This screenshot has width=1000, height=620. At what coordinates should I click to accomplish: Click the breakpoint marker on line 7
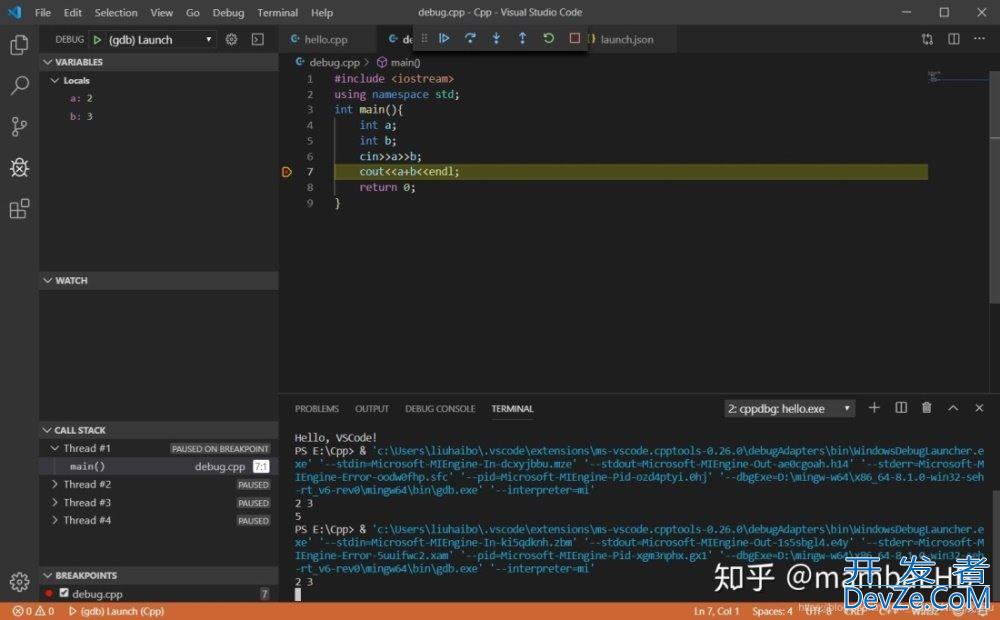pos(287,172)
